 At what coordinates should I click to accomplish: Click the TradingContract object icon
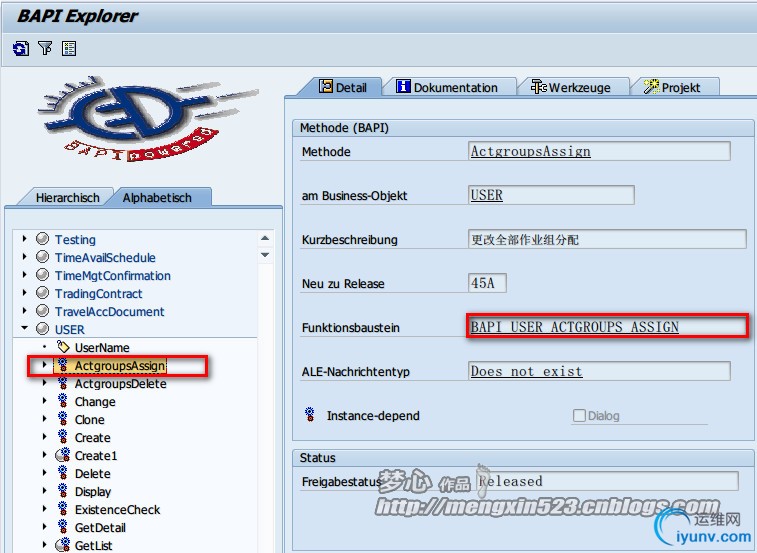(42, 293)
